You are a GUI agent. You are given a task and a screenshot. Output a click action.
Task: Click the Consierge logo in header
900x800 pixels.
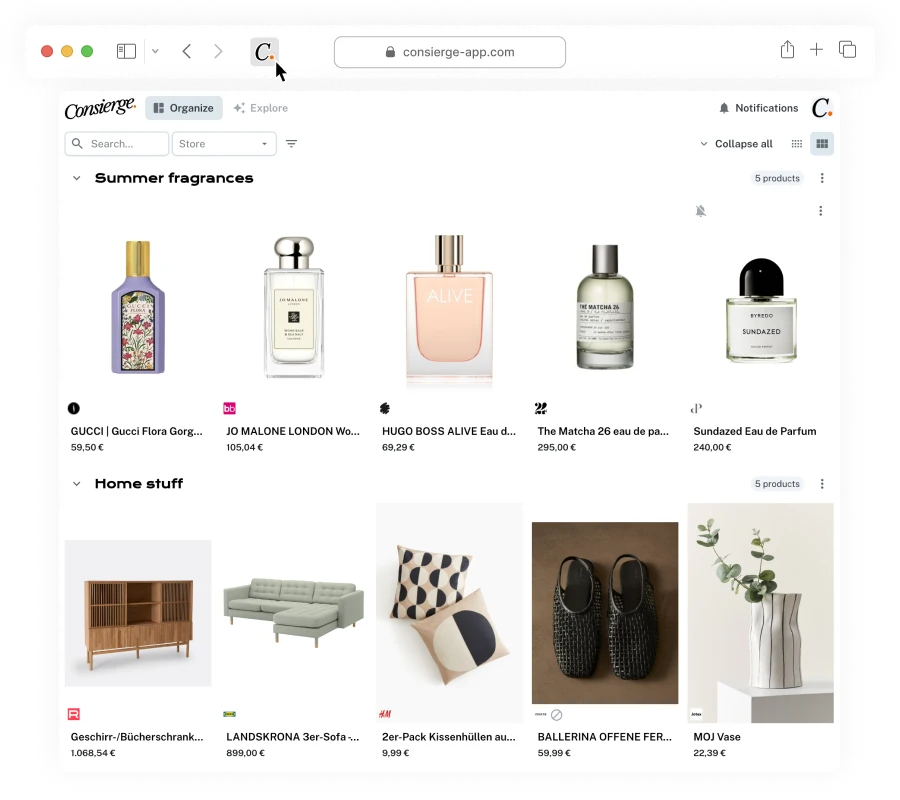pyautogui.click(x=100, y=108)
